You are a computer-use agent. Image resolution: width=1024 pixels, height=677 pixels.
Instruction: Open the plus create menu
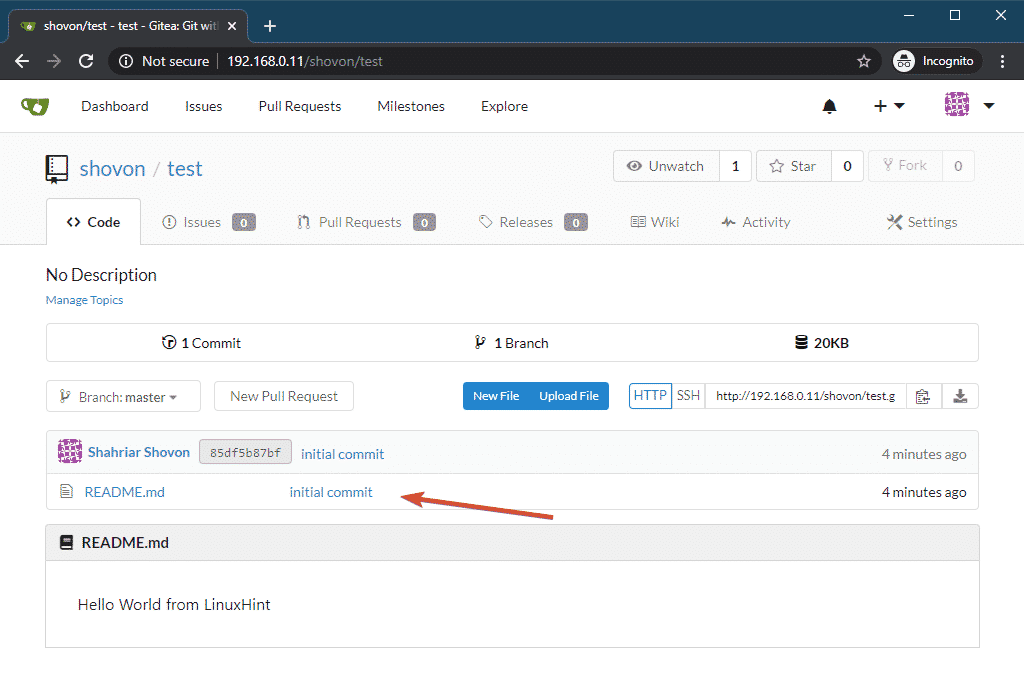[x=889, y=106]
